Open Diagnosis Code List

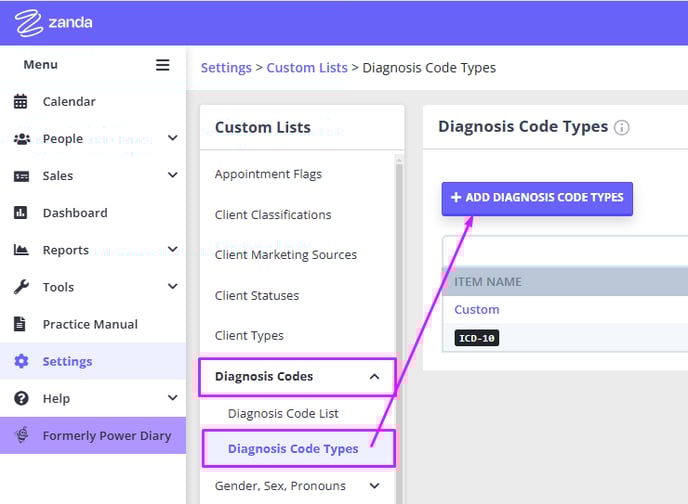click(x=283, y=414)
